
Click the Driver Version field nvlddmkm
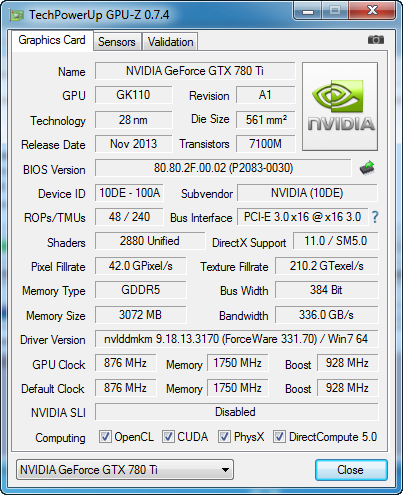[x=236, y=339]
